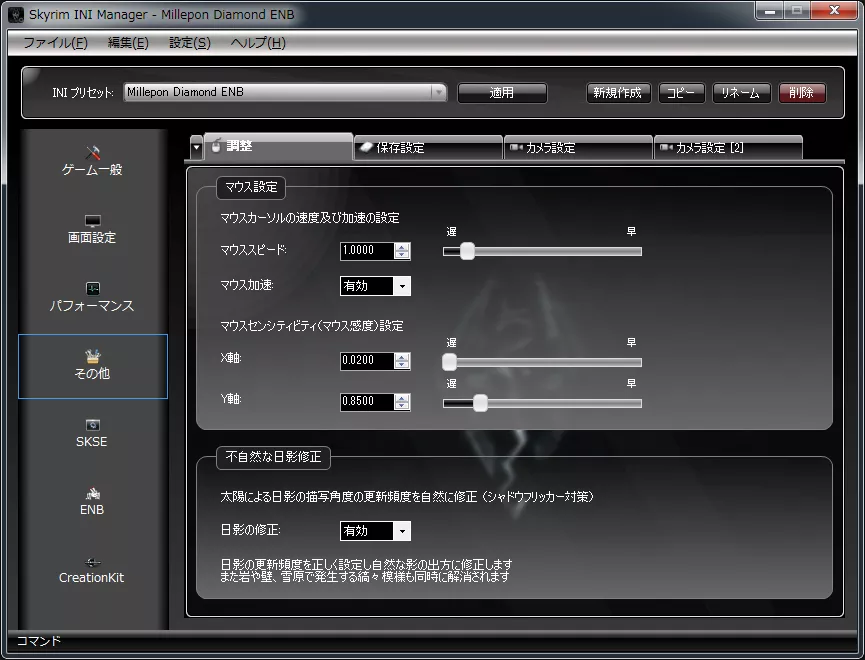Image resolution: width=865 pixels, height=660 pixels.
Task: Open the ENB sidebar section
Action: (92, 502)
